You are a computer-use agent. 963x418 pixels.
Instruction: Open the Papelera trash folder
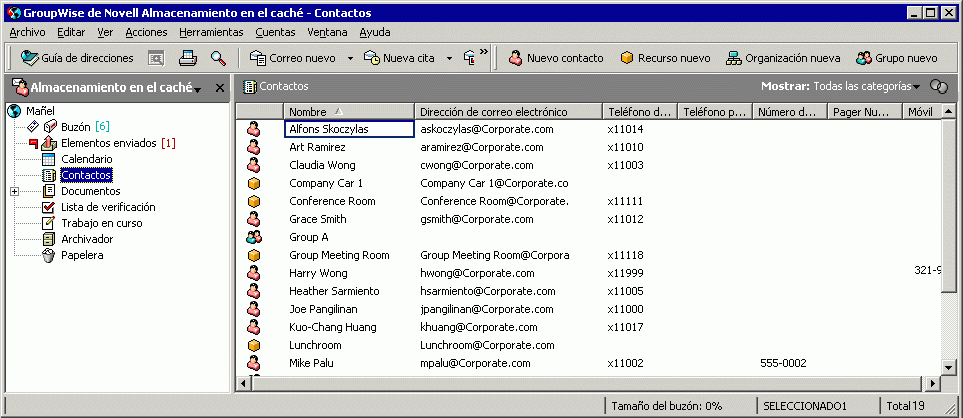82,255
